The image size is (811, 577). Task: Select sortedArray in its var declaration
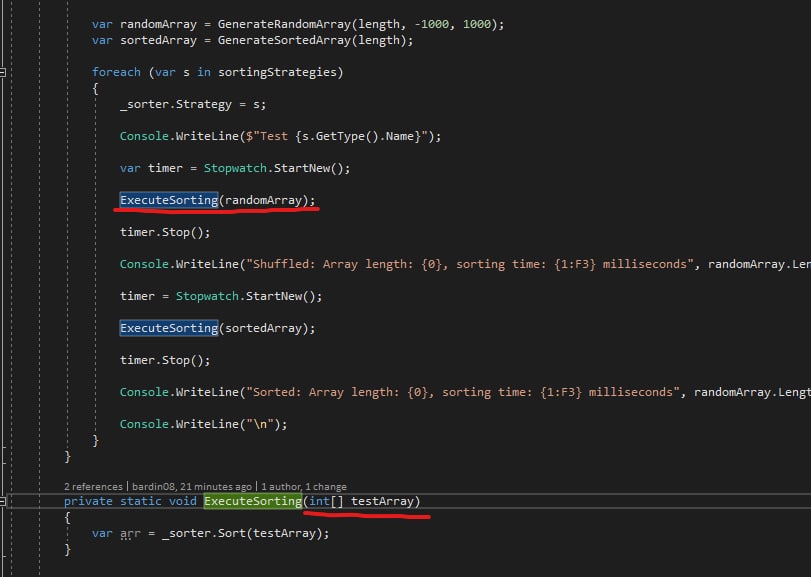[x=158, y=40]
